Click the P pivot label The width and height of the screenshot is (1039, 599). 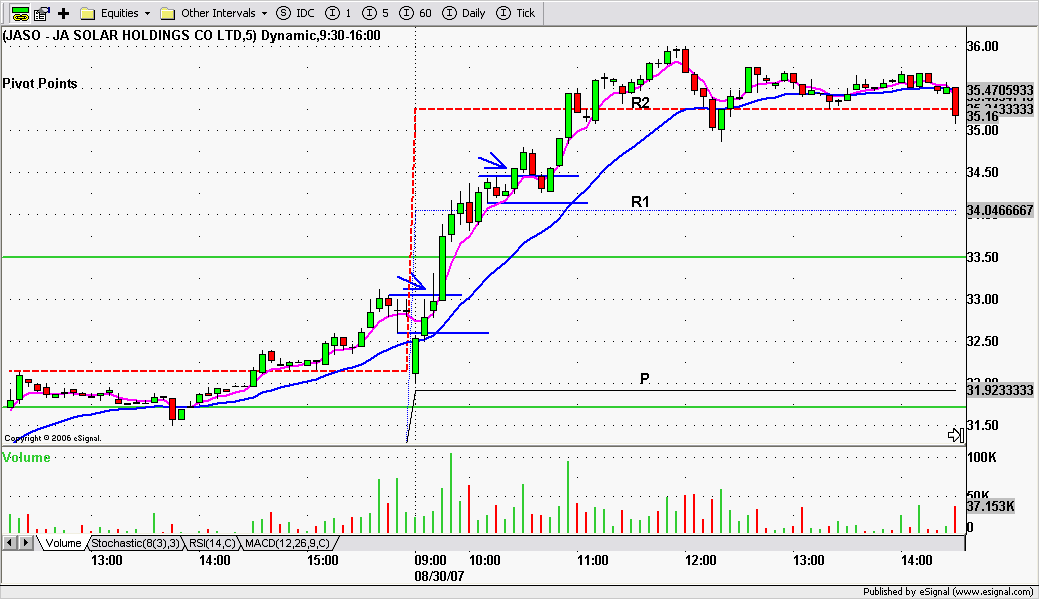tap(645, 378)
